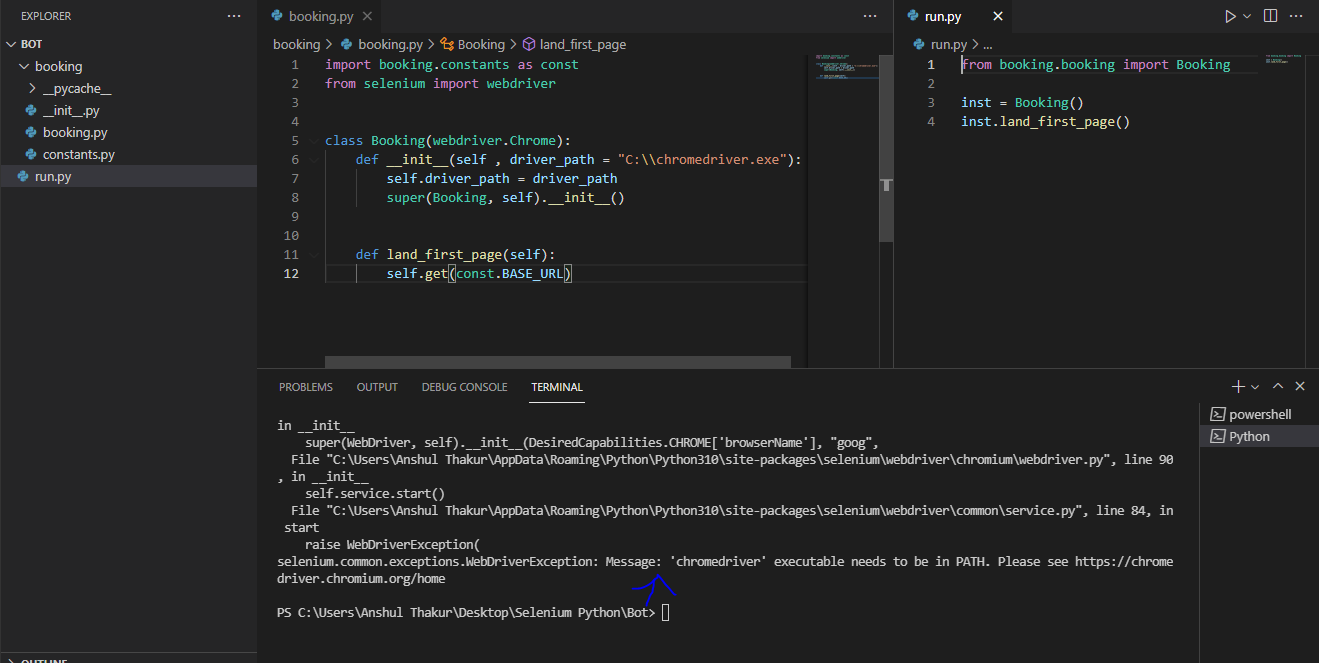Screen dimensions: 1319x663
Task: Click Booking class breadcrumb
Action: (472, 44)
